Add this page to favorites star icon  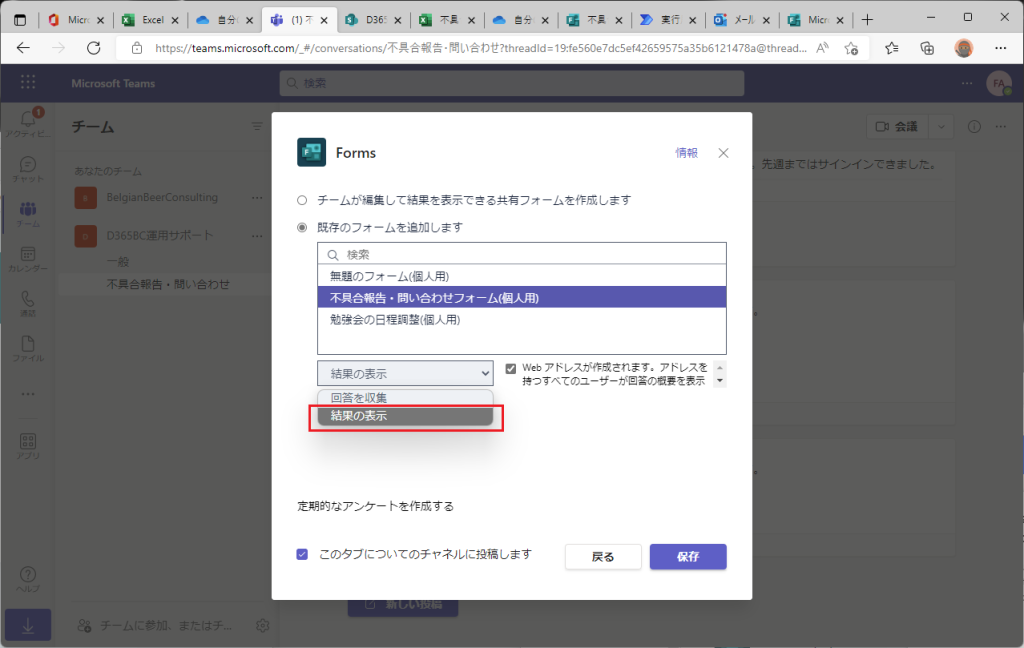click(851, 48)
